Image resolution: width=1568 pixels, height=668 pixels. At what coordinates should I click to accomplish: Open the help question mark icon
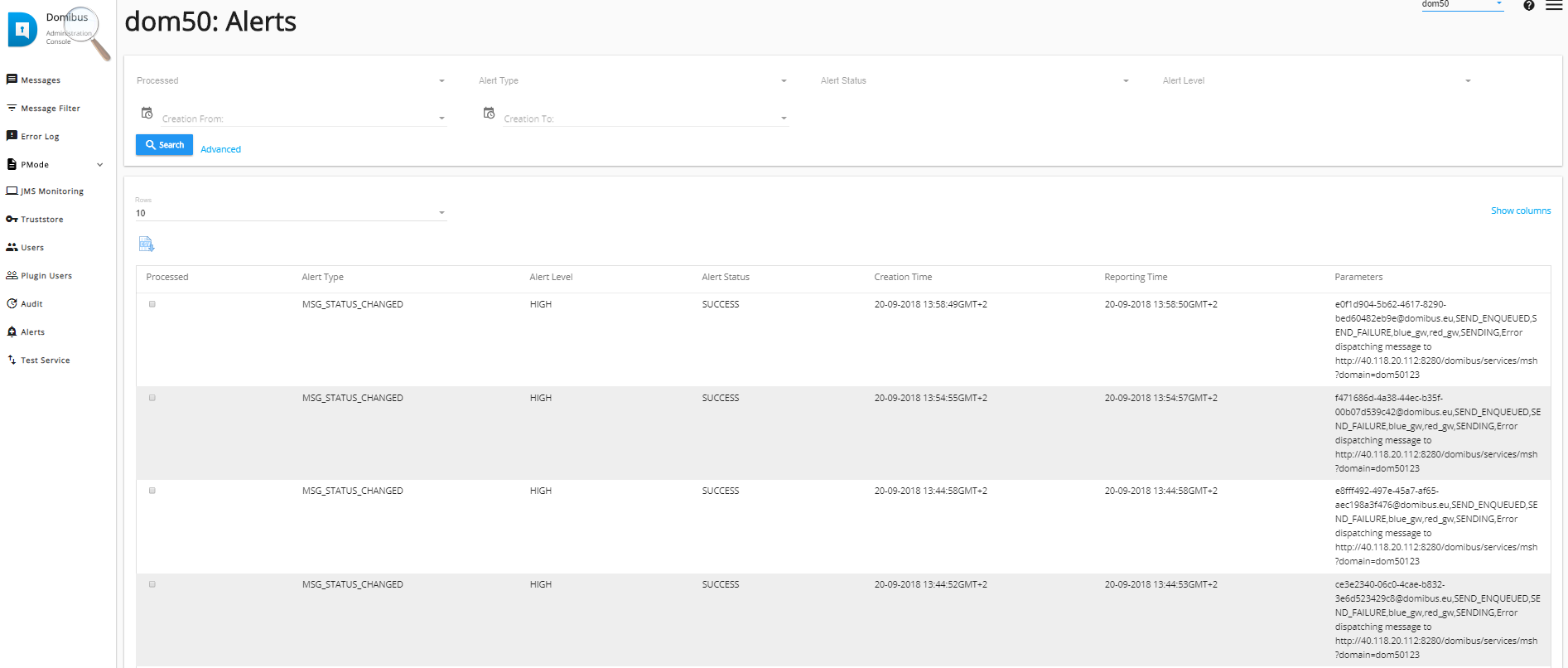click(x=1529, y=6)
